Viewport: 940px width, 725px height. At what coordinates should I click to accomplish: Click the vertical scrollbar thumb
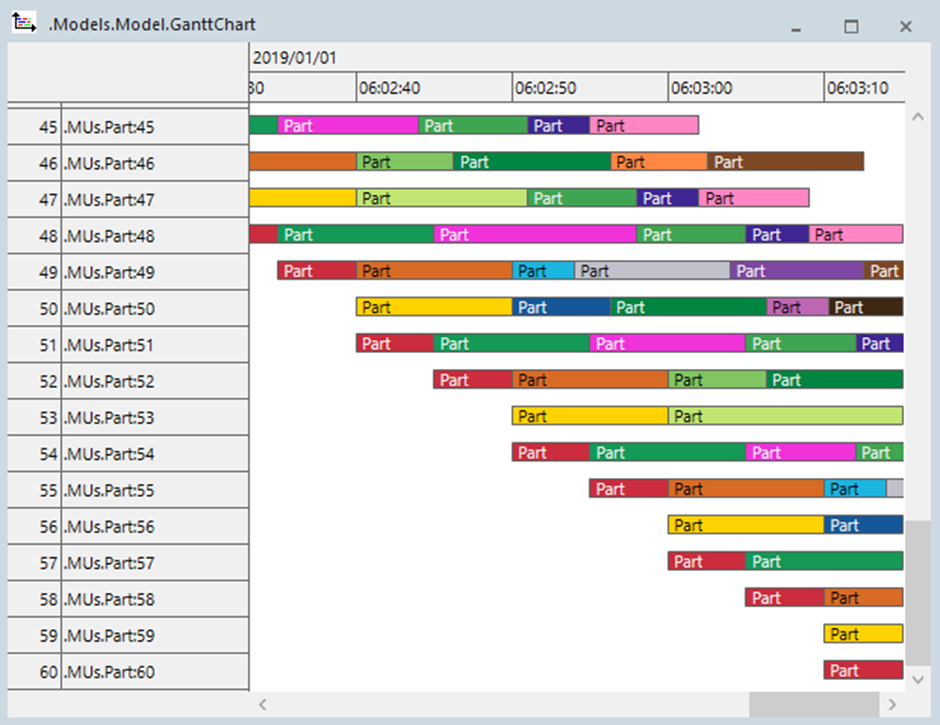tap(918, 590)
